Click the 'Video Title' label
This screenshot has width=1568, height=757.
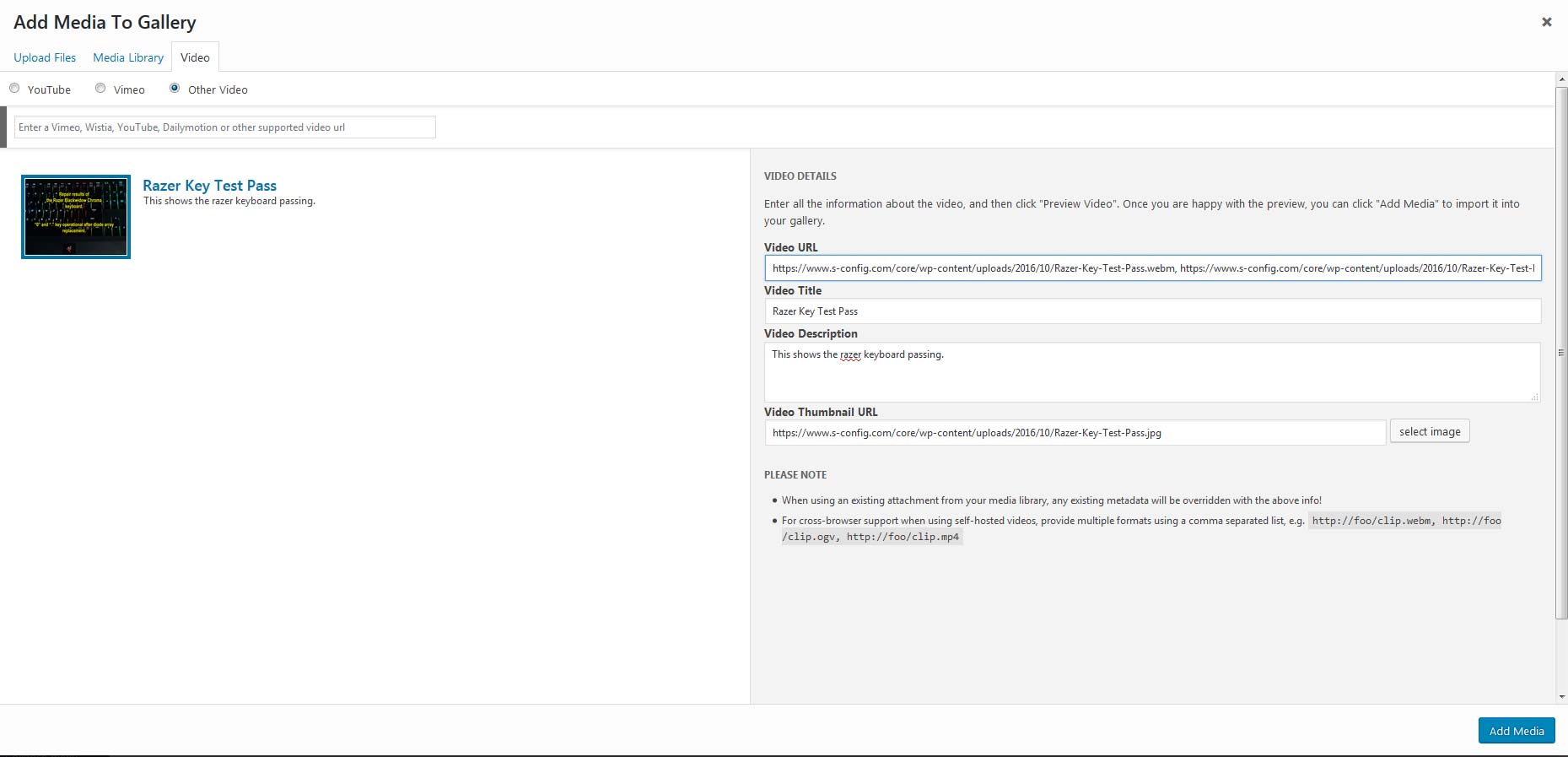[793, 290]
